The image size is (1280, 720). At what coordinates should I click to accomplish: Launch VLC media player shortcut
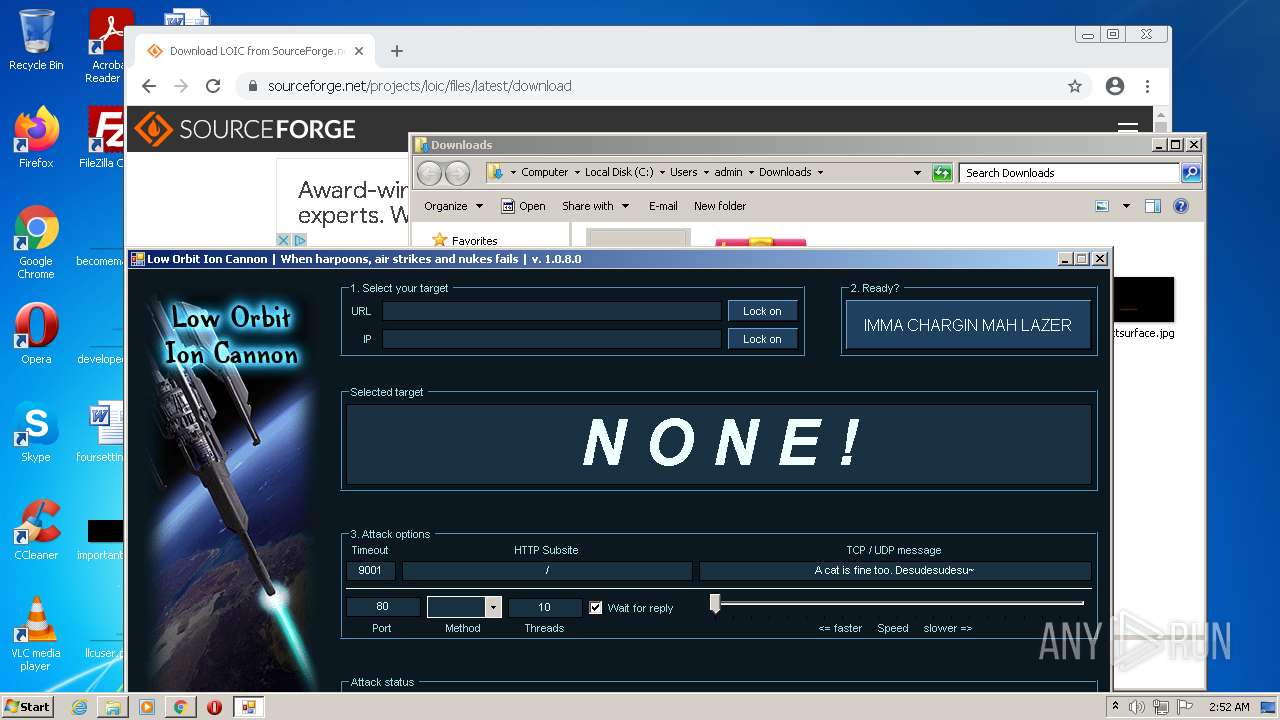tap(36, 635)
